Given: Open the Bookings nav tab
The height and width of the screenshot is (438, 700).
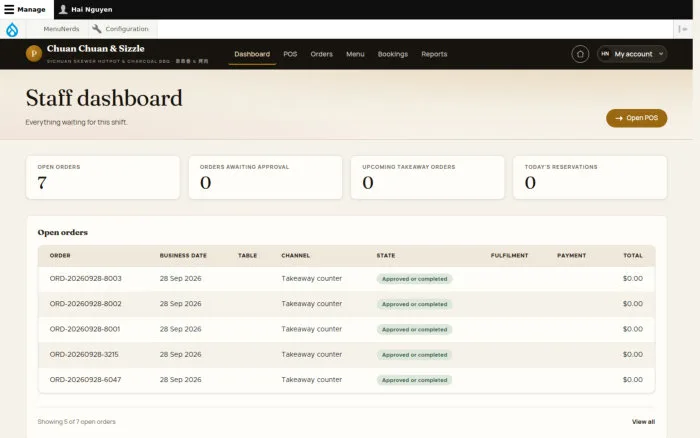Looking at the screenshot, I should coord(393,54).
